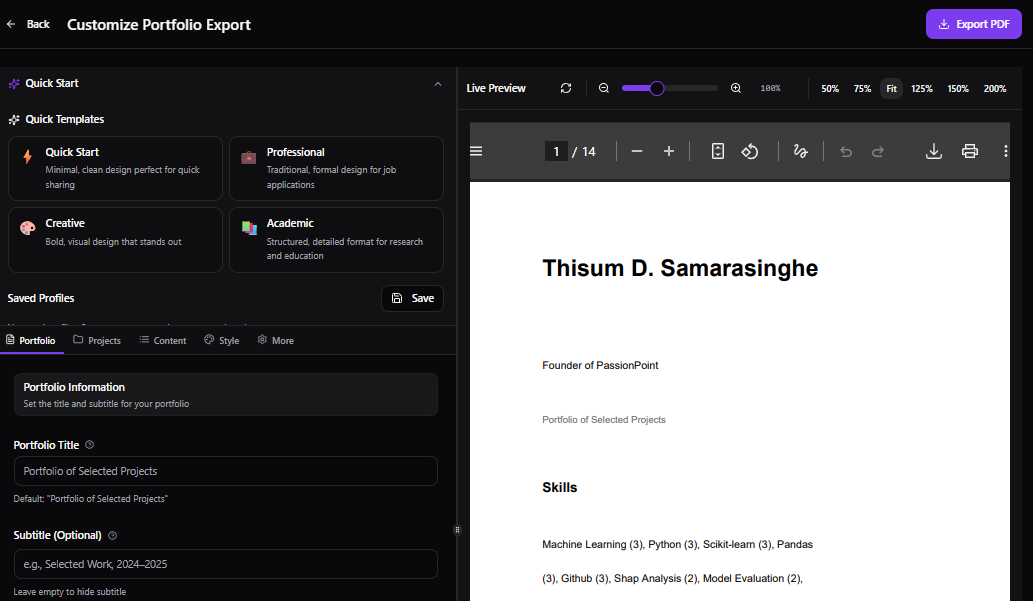This screenshot has height=601, width=1033.
Task: Select the Professional template card
Action: point(336,168)
